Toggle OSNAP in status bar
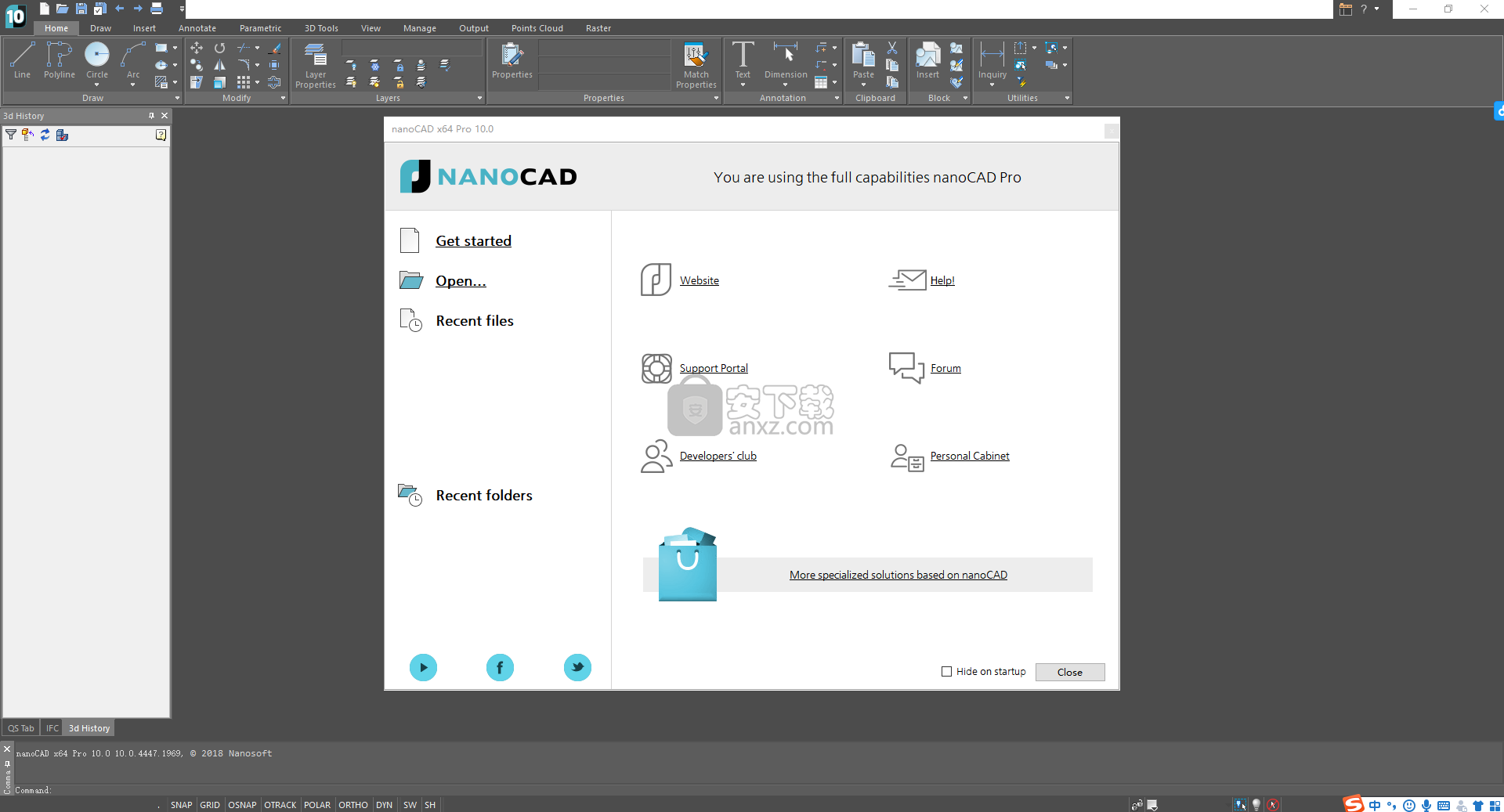The height and width of the screenshot is (812, 1504). (242, 805)
